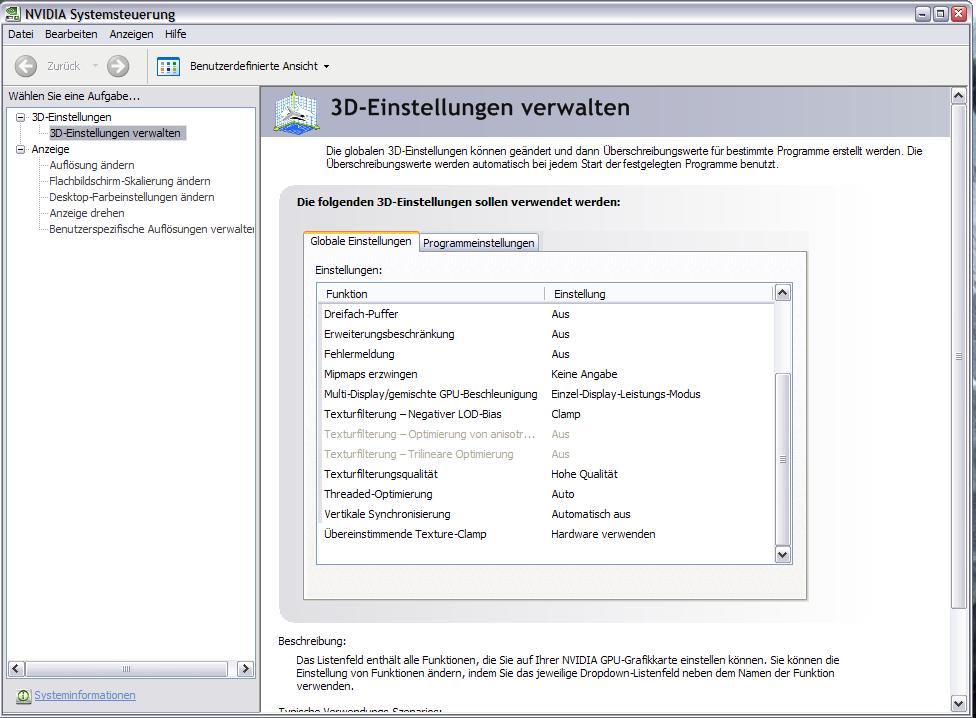Click the settings list scroll up arrow
976x718 pixels.
tap(782, 292)
